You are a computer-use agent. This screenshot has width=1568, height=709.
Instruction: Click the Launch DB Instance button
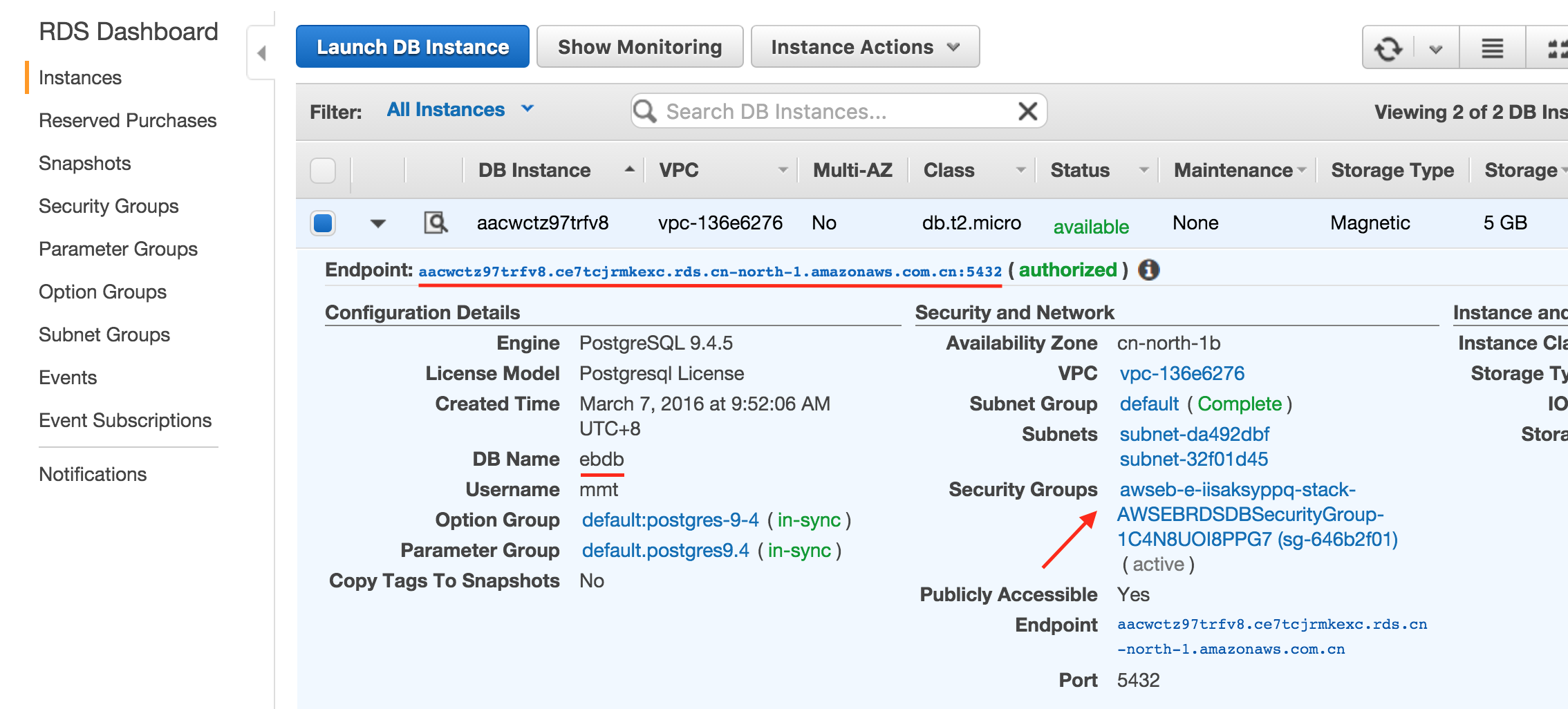(x=413, y=47)
